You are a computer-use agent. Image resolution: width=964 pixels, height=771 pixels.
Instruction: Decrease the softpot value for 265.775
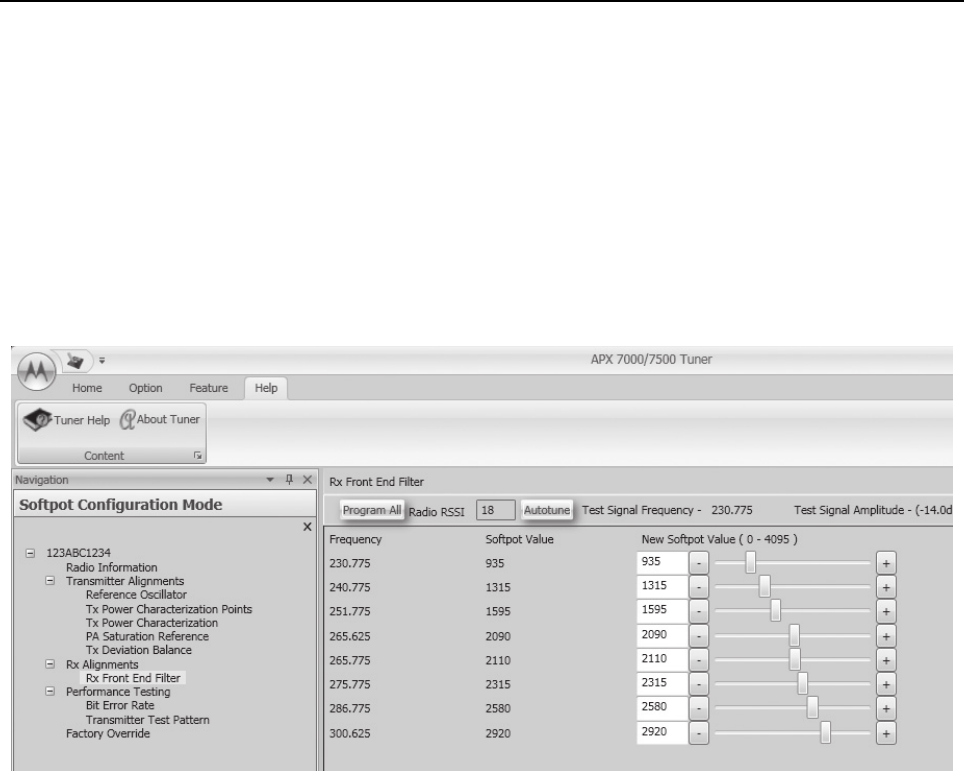tap(698, 660)
